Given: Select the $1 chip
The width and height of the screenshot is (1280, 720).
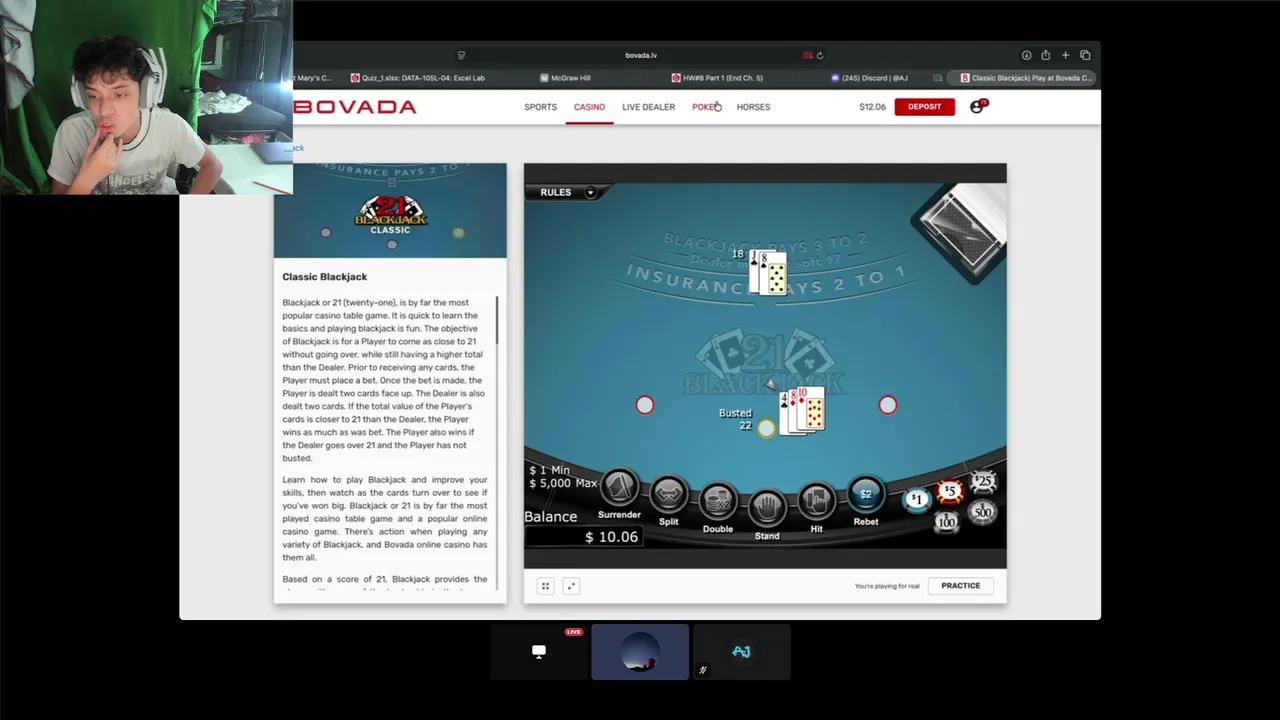Looking at the screenshot, I should (916, 499).
